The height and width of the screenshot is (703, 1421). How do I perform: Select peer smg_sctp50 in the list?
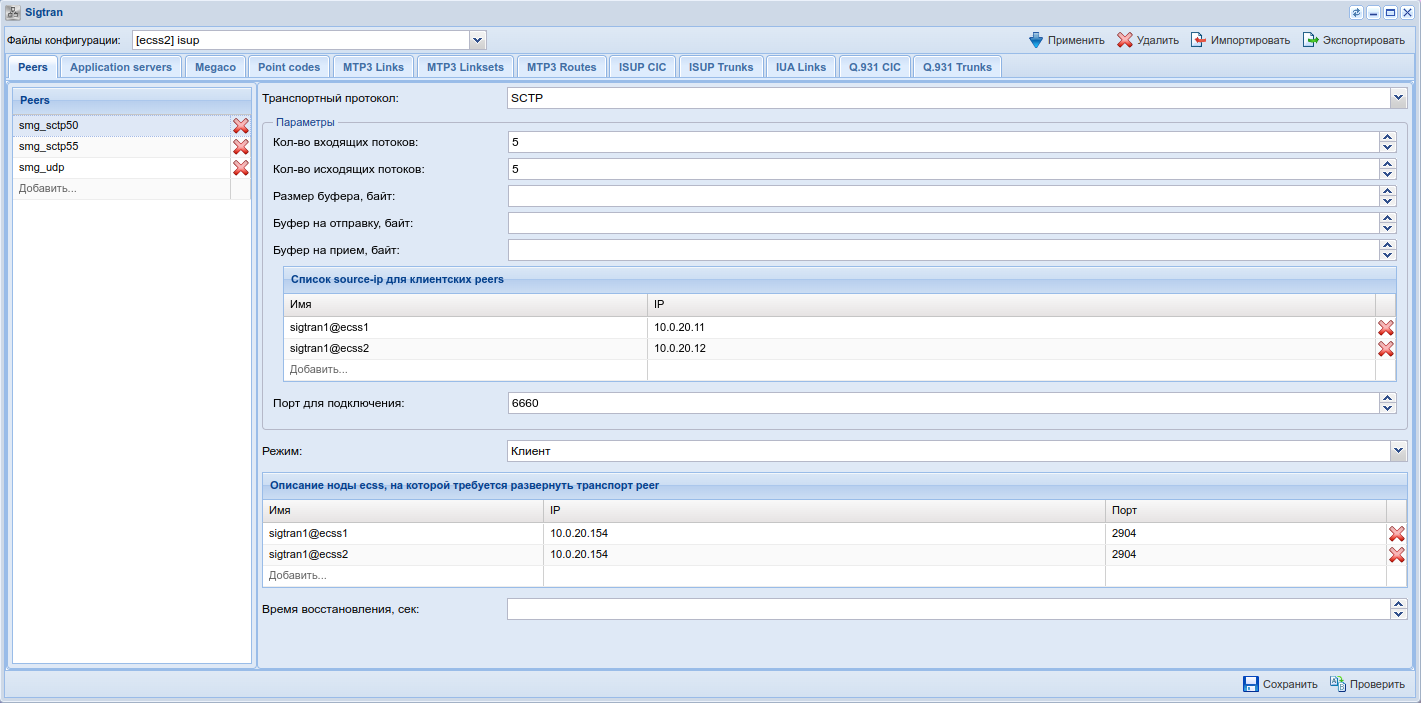click(121, 126)
